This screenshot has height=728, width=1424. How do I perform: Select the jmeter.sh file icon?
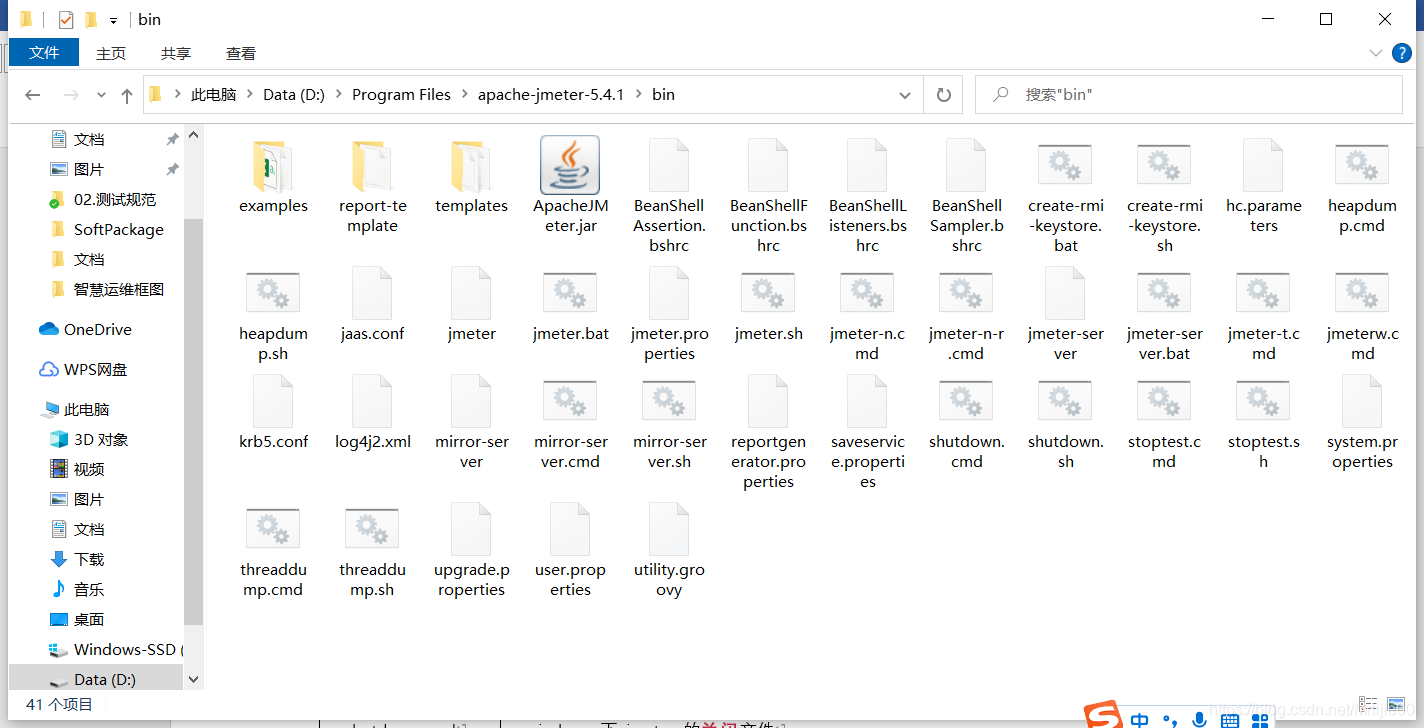click(x=768, y=293)
